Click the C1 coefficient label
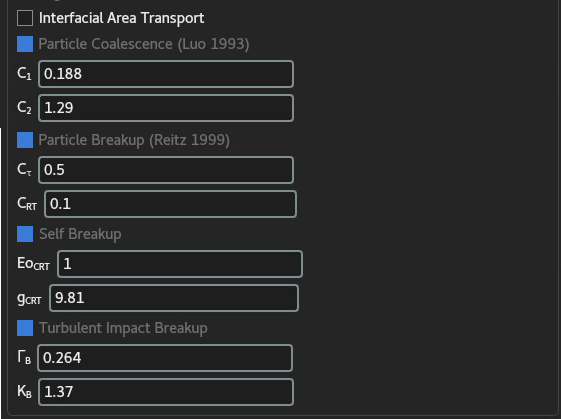 coord(24,74)
